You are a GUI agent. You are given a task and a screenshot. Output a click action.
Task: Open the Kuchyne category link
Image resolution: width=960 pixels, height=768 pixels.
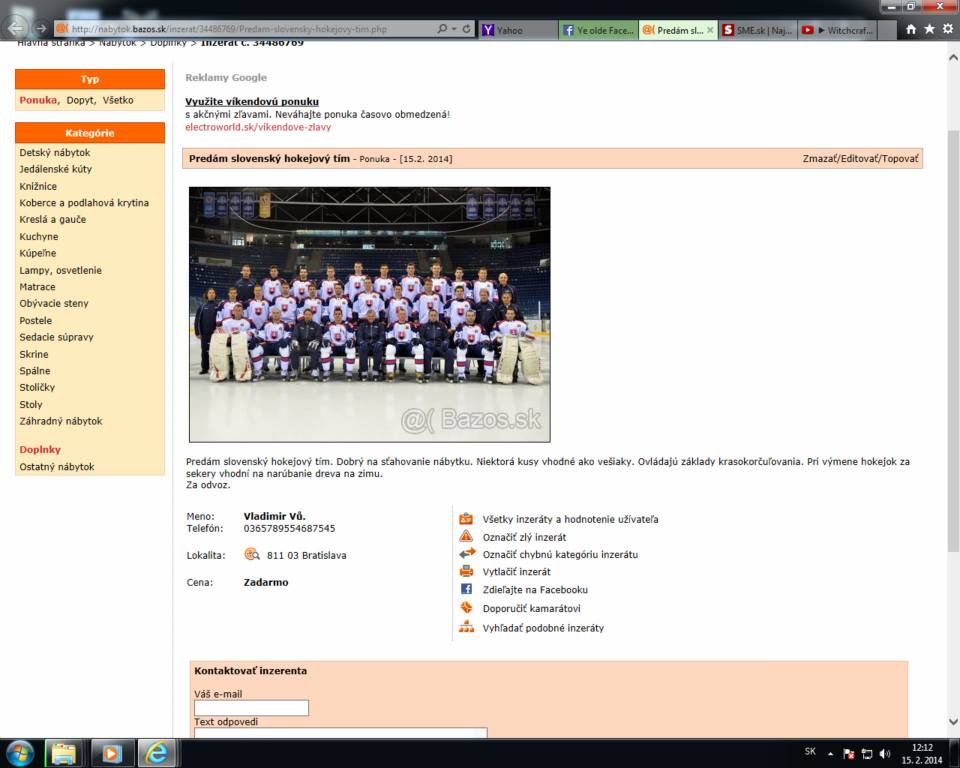[39, 237]
